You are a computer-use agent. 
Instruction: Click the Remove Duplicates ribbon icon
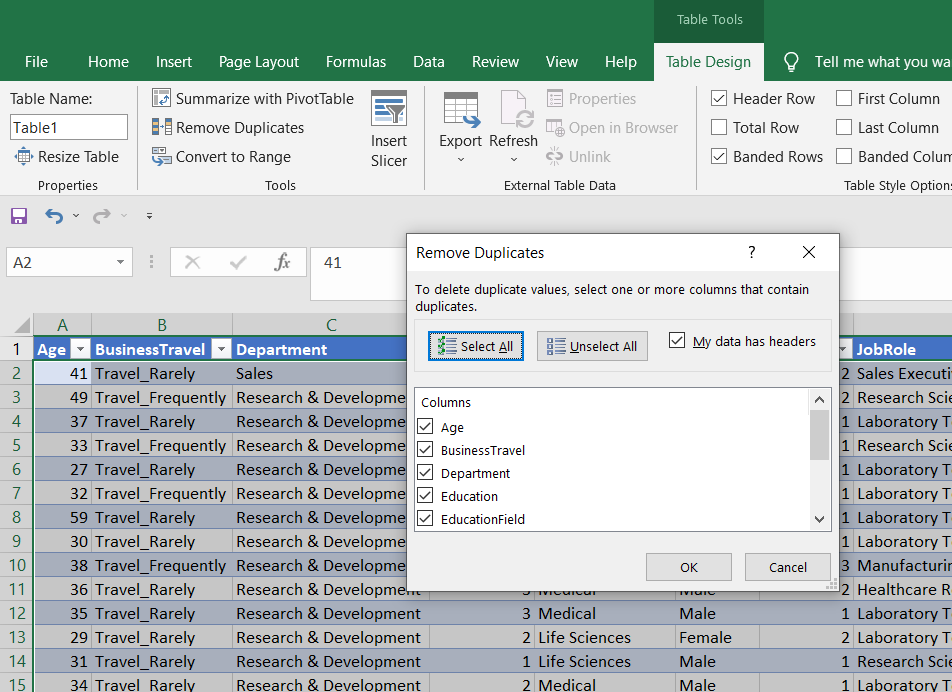tap(161, 127)
